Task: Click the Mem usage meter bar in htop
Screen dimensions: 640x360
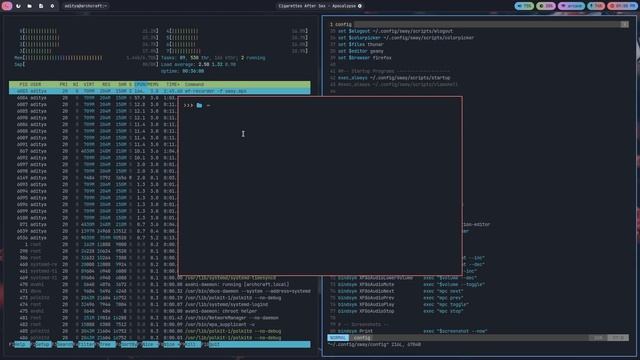Action: [86, 58]
